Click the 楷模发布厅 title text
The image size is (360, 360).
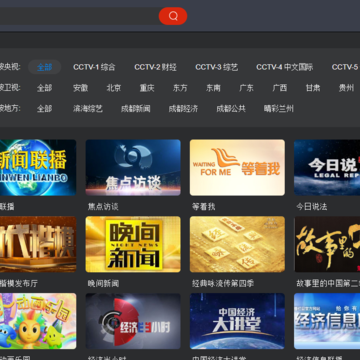(x=19, y=284)
